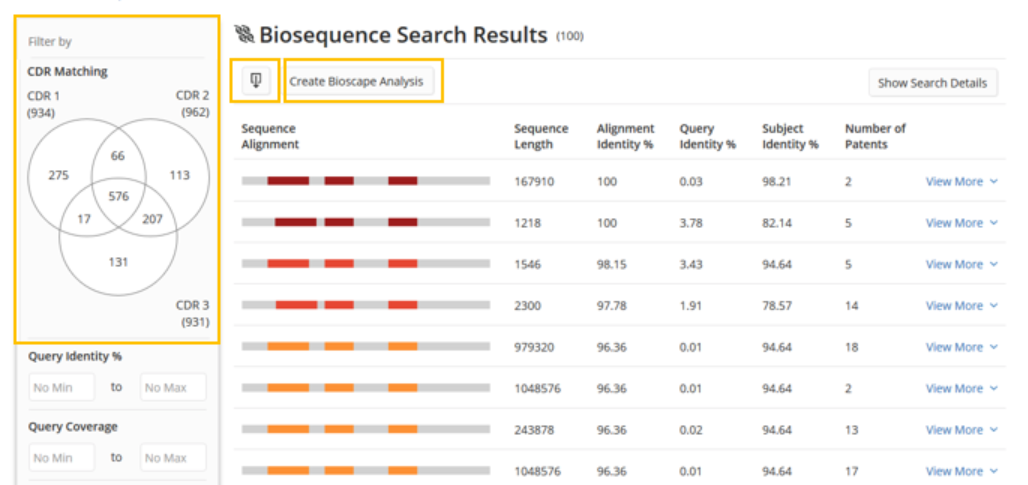Click the Query Identity No Min field

click(x=62, y=387)
